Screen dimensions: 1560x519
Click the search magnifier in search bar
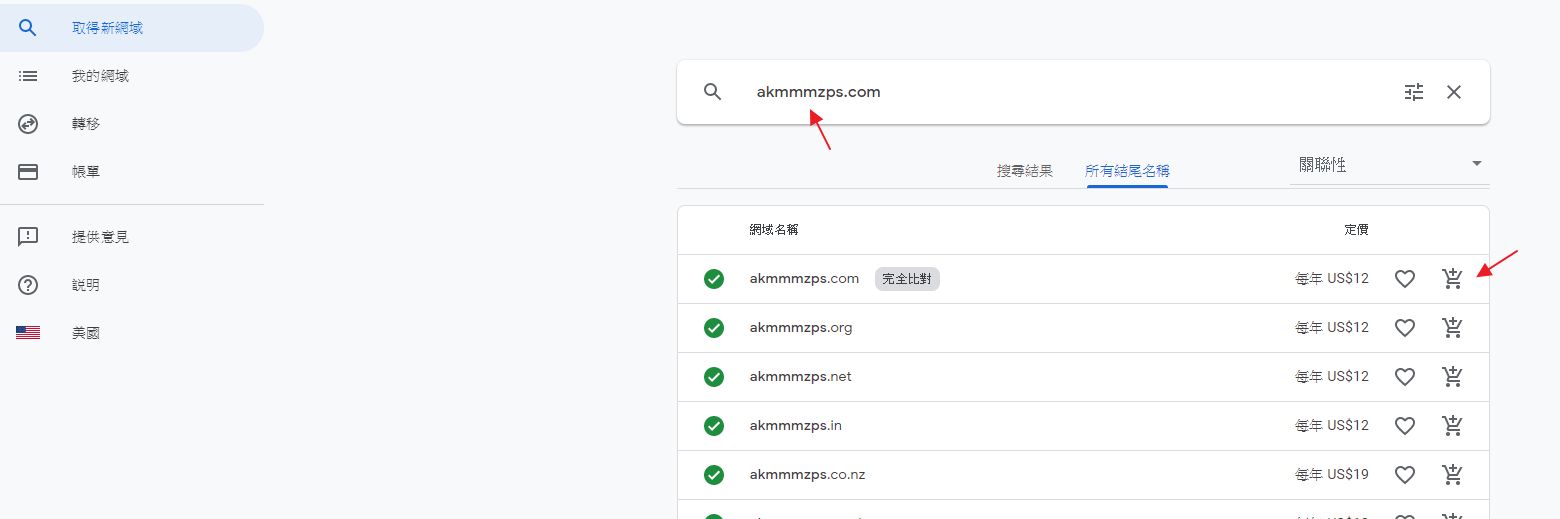tap(712, 92)
